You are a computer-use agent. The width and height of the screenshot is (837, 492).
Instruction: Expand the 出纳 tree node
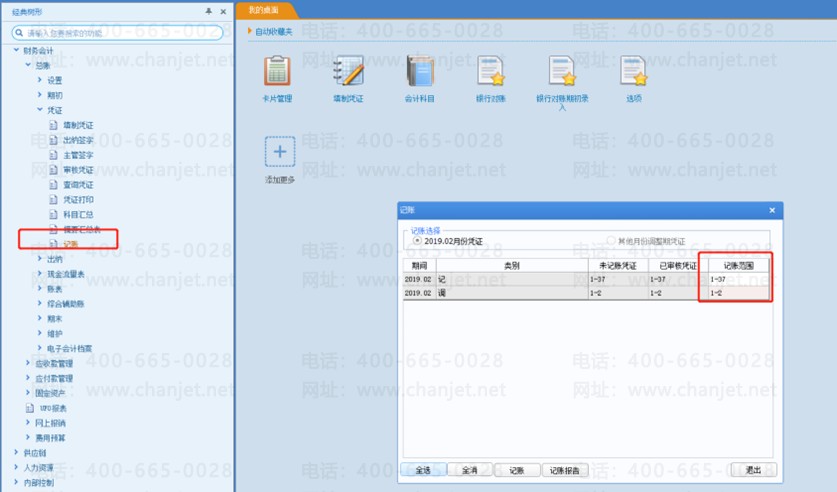click(x=40, y=259)
